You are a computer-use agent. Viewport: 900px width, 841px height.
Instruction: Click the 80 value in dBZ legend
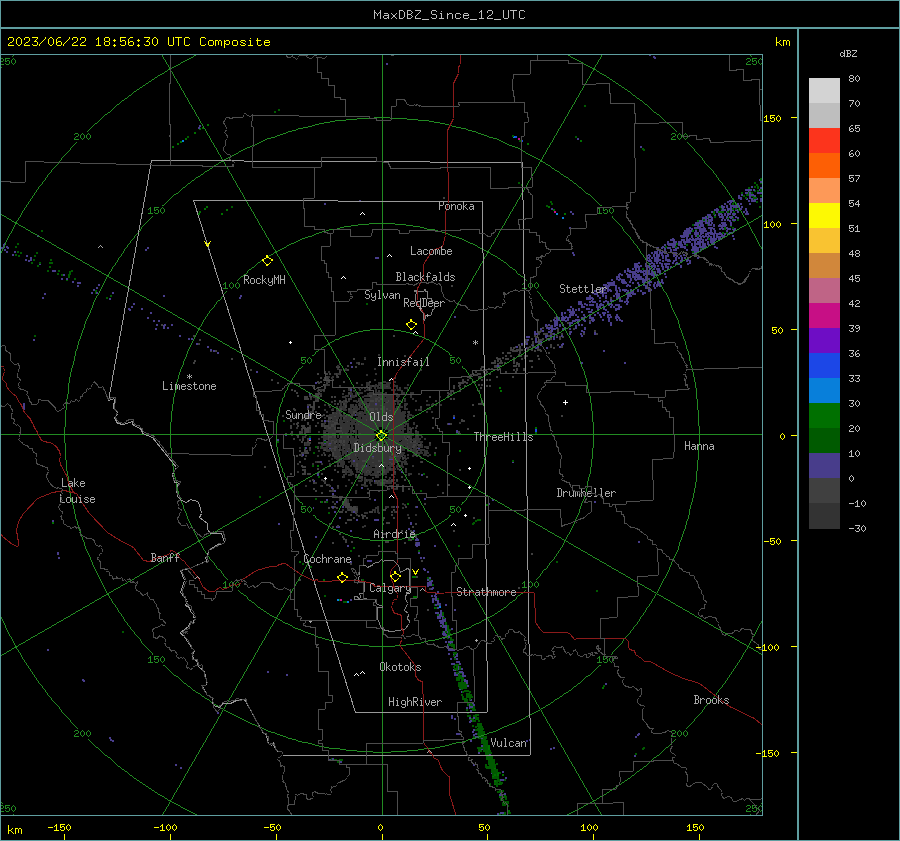[x=854, y=79]
